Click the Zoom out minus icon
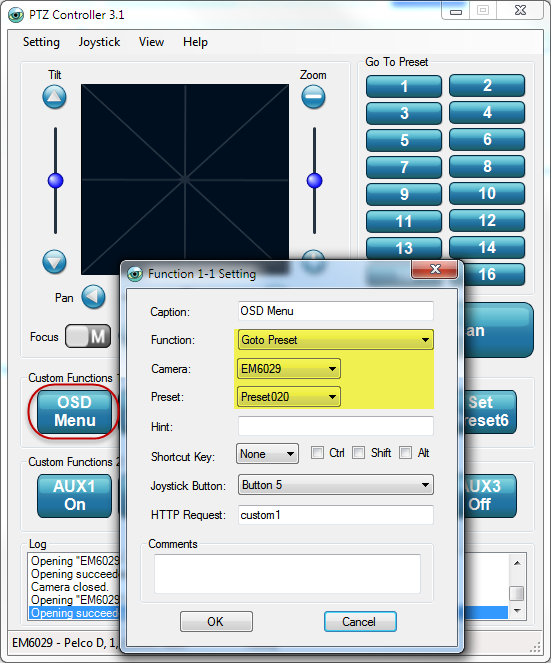The height and width of the screenshot is (663, 551). click(313, 97)
